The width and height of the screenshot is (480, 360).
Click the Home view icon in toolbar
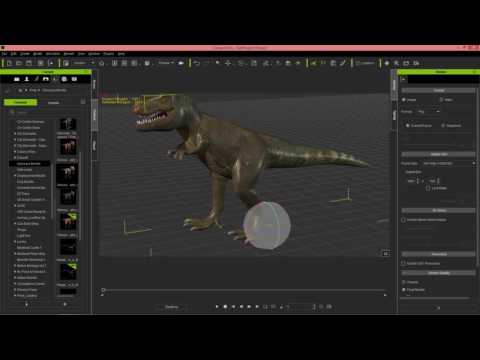102,63
